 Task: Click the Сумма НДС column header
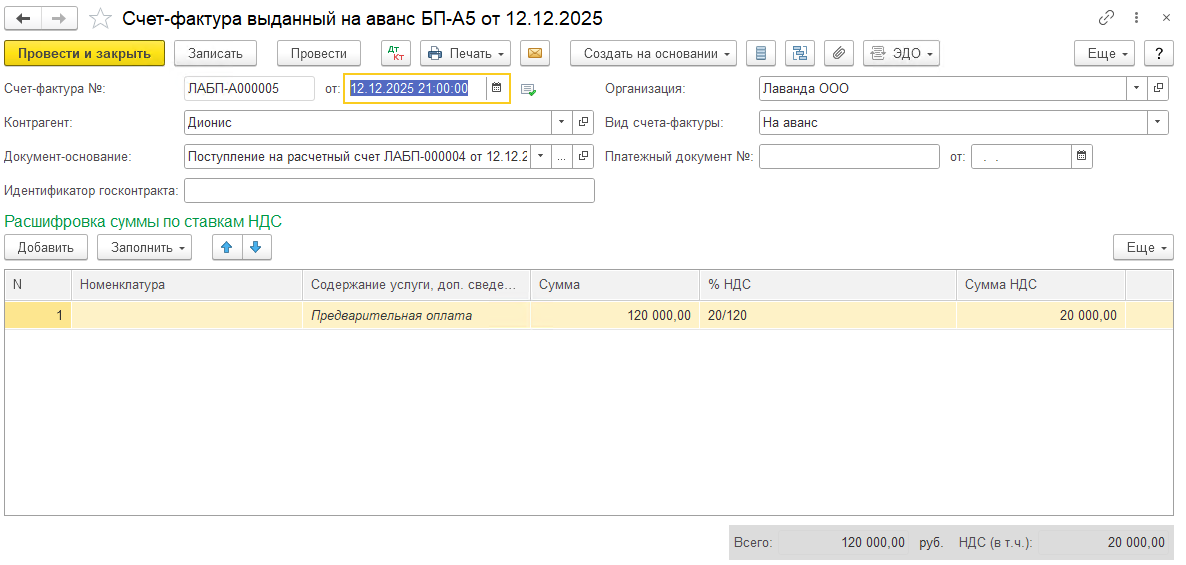pyautogui.click(x=1041, y=284)
